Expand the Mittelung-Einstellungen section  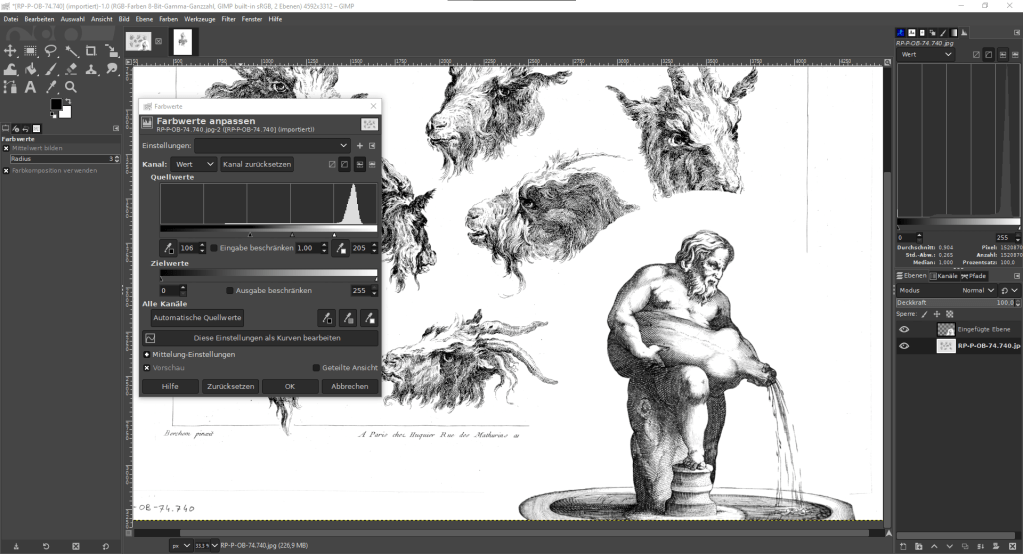pyautogui.click(x=147, y=354)
